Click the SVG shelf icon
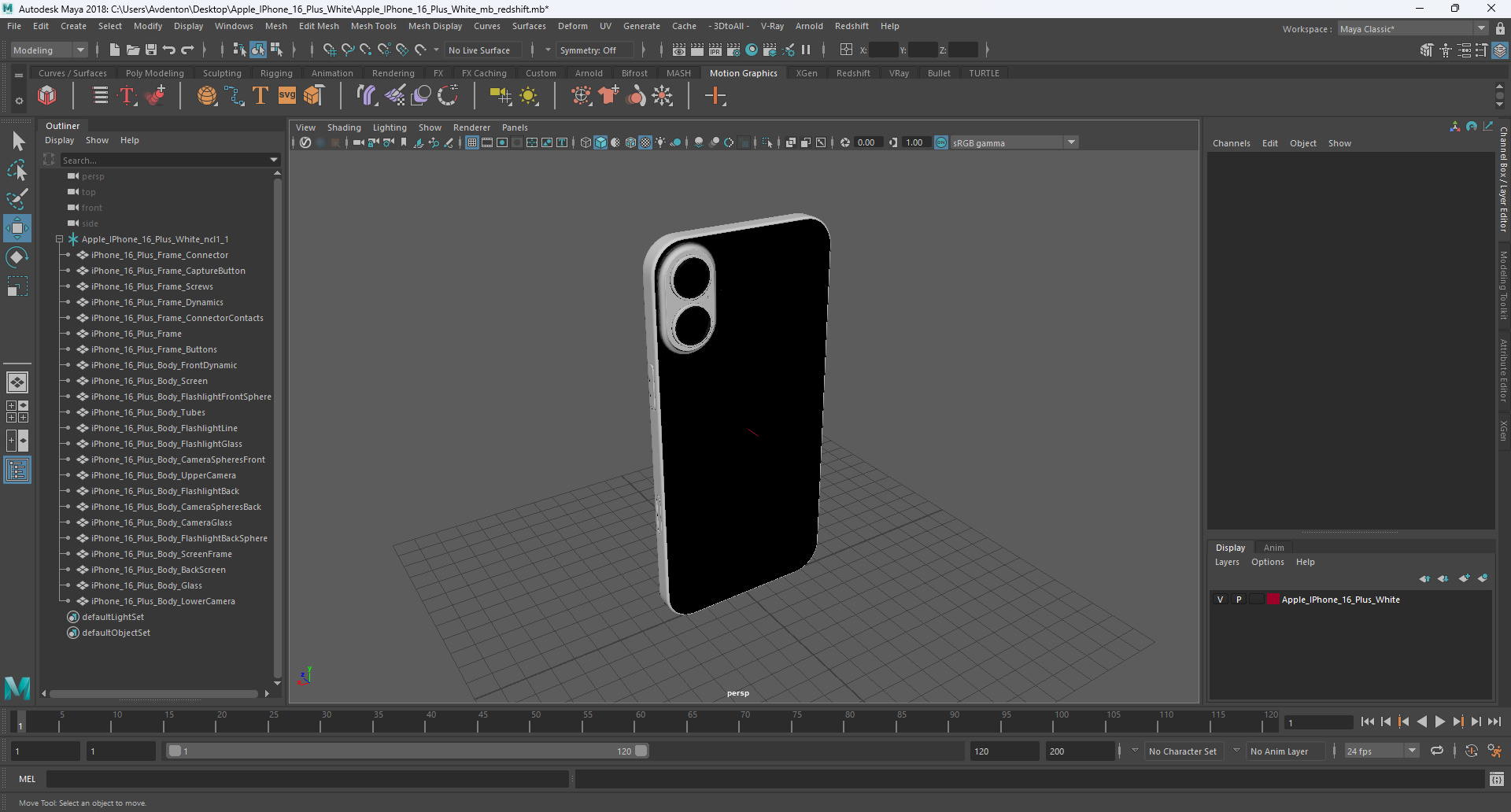This screenshot has width=1511, height=812. pyautogui.click(x=287, y=96)
